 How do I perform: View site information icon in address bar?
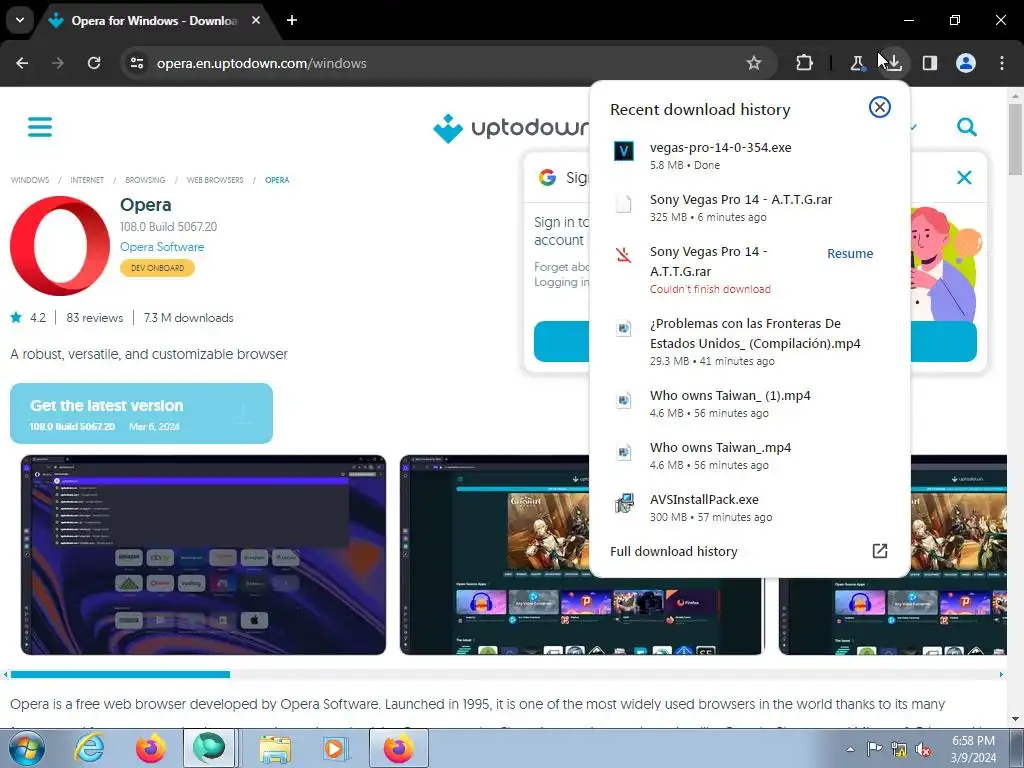tap(137, 63)
